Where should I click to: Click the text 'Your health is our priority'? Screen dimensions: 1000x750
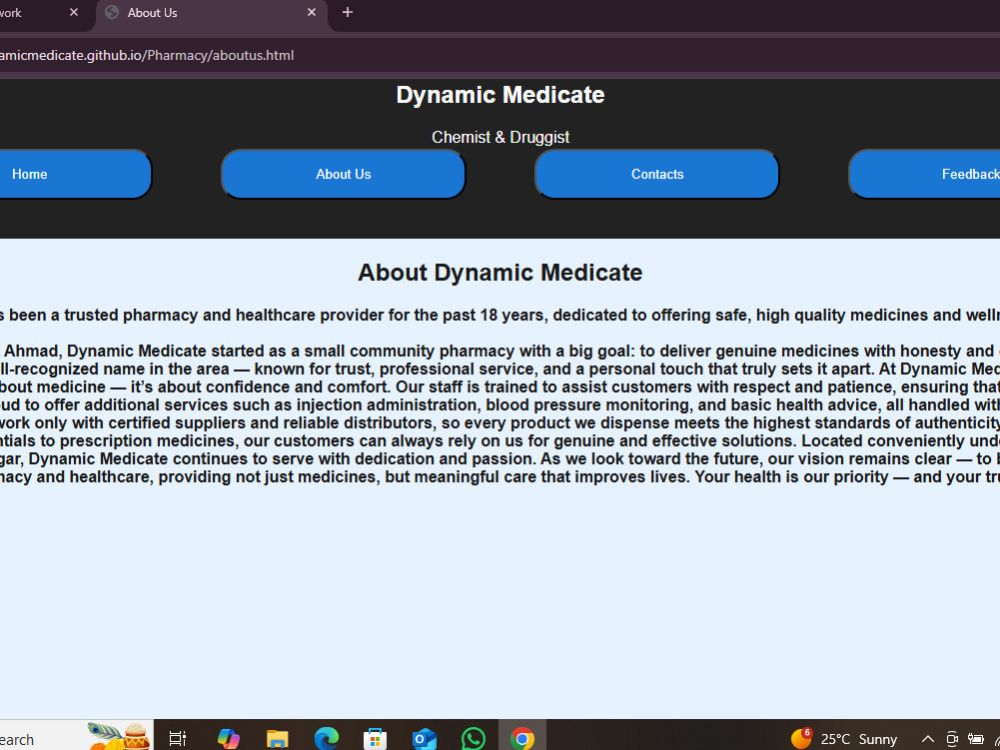click(791, 477)
